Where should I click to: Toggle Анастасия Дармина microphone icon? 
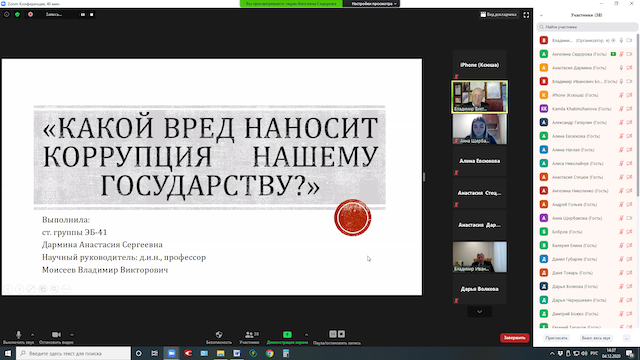point(621,68)
